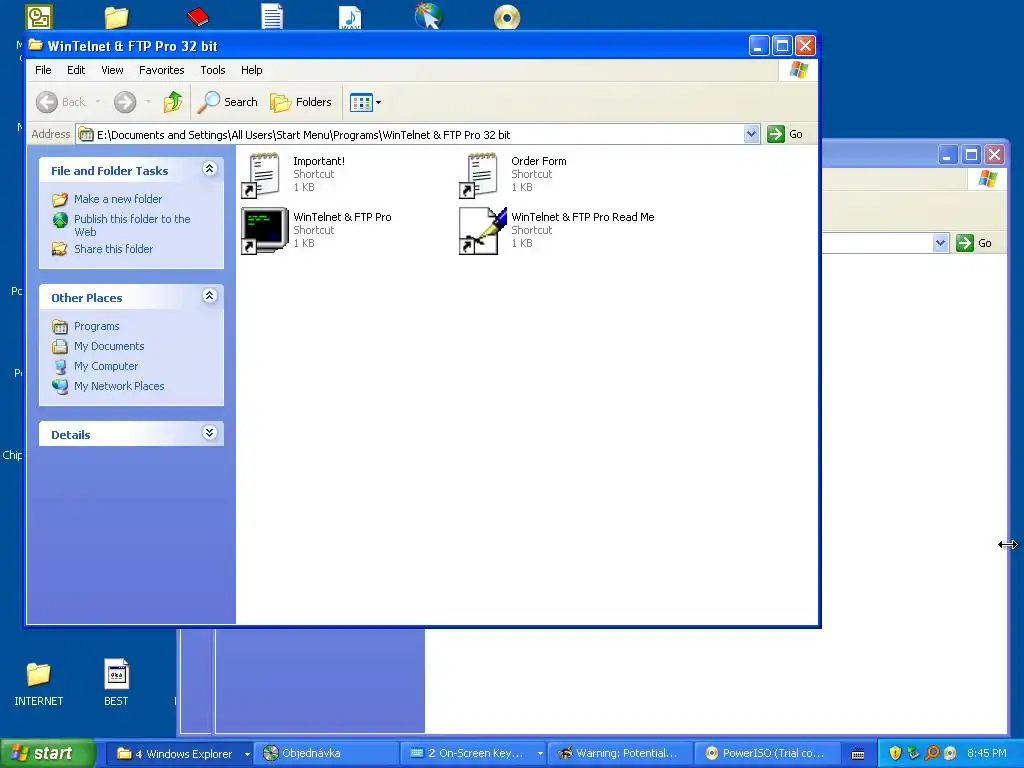
Task: Expand the Address bar dropdown
Action: pos(751,134)
